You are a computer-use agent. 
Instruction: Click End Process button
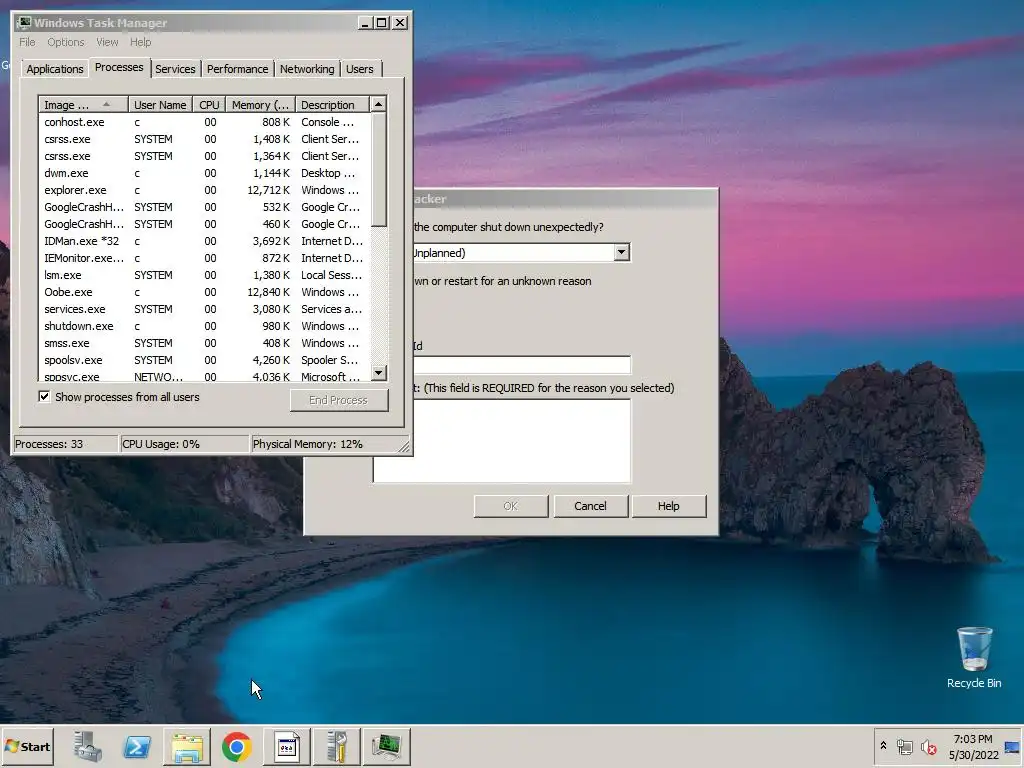[339, 400]
